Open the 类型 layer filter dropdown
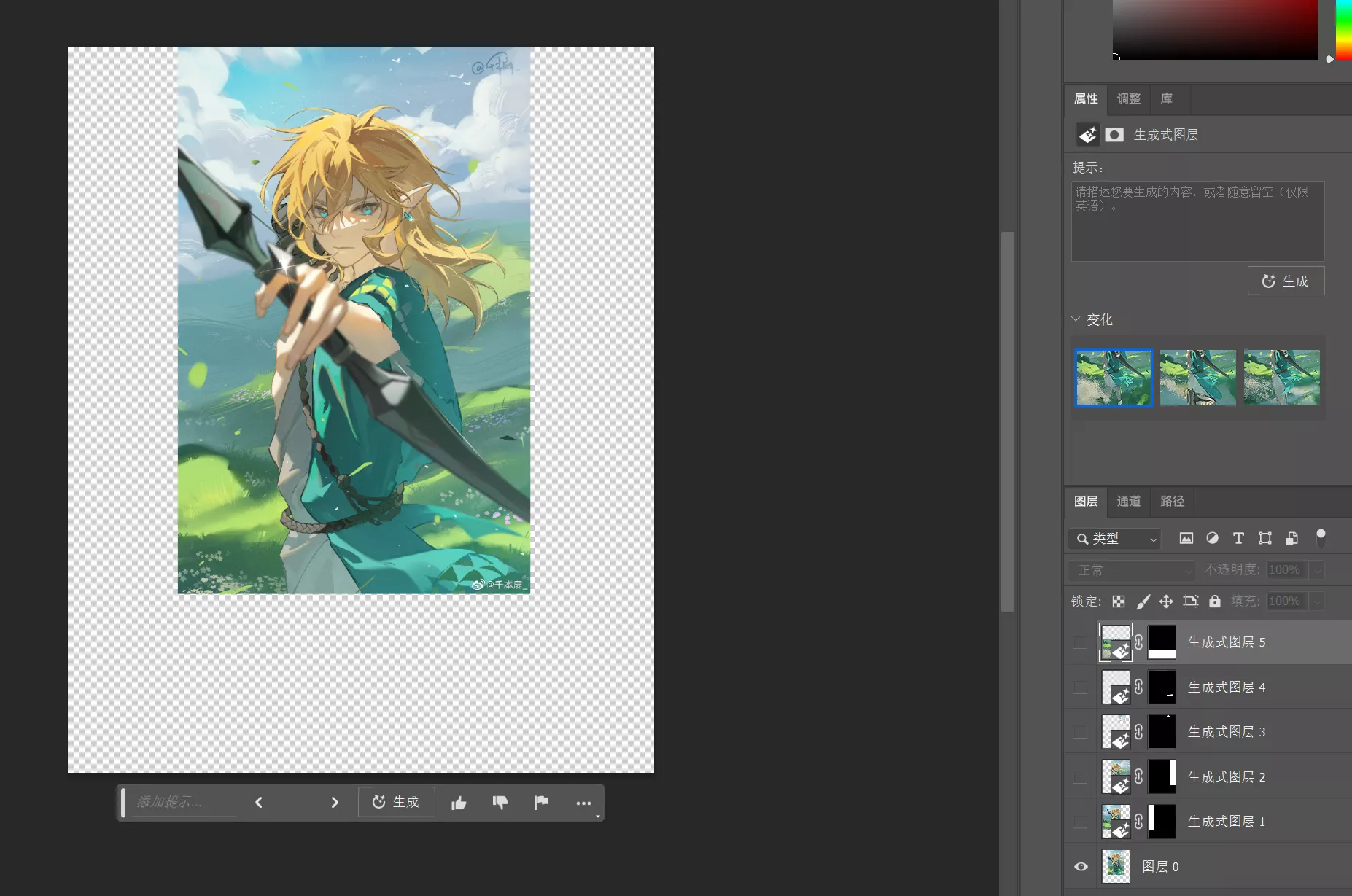 click(1114, 539)
